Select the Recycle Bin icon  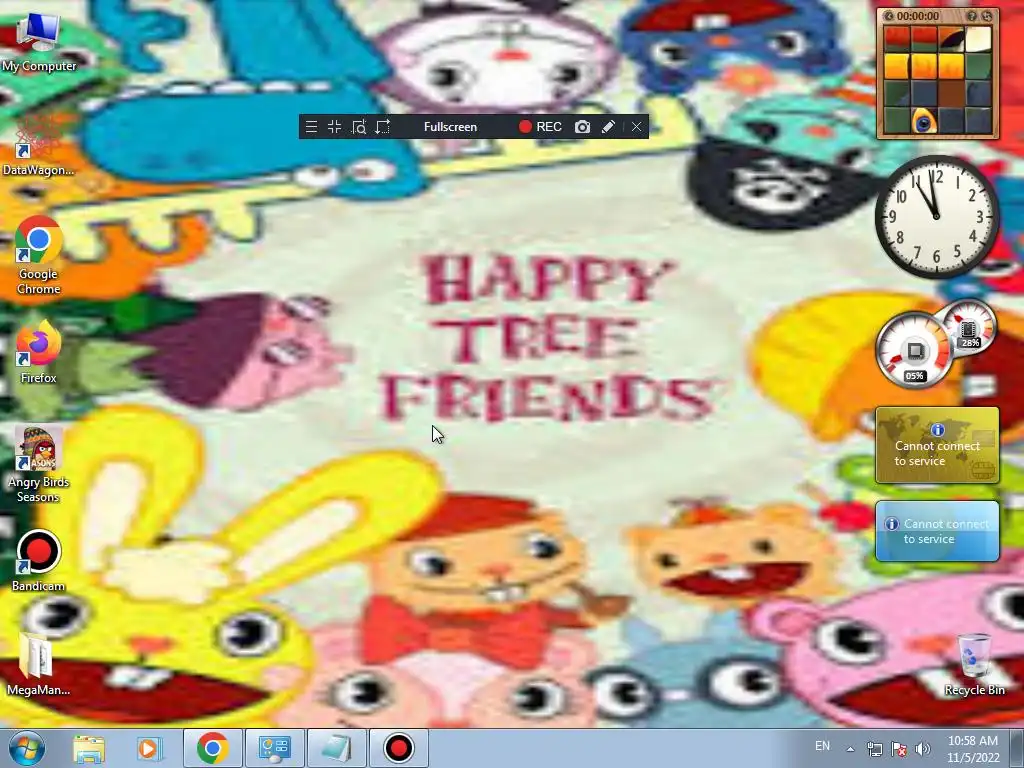click(974, 664)
